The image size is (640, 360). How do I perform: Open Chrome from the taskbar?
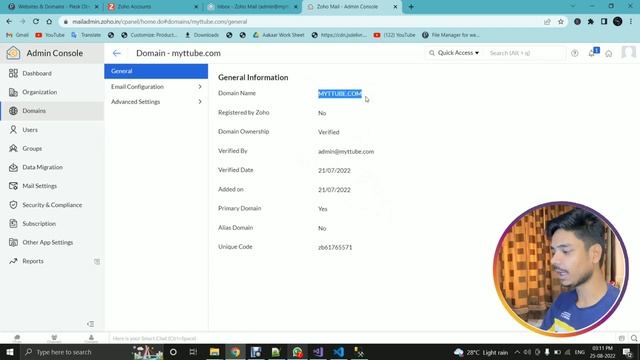click(x=235, y=352)
